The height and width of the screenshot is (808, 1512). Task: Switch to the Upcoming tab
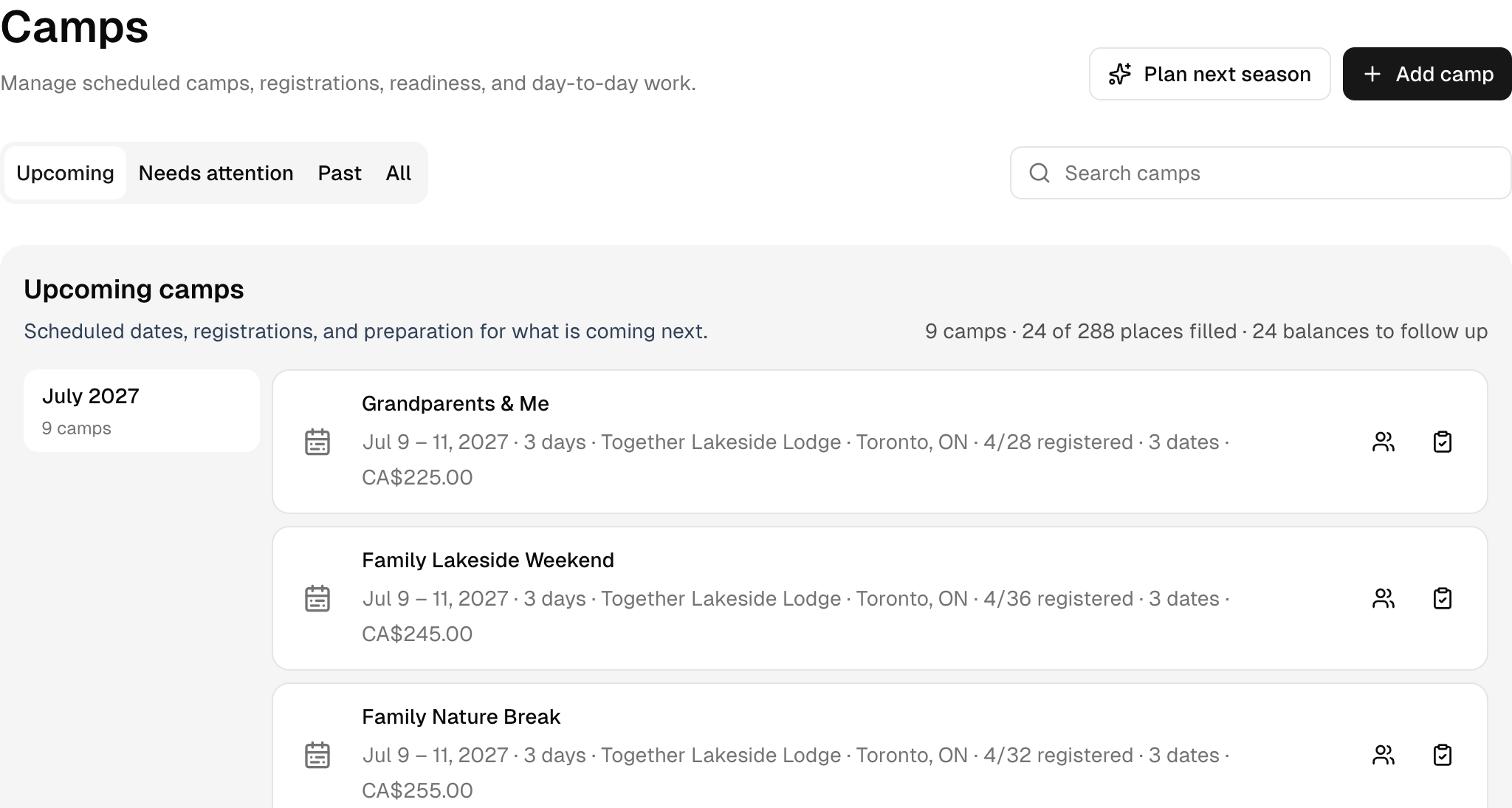tap(65, 173)
